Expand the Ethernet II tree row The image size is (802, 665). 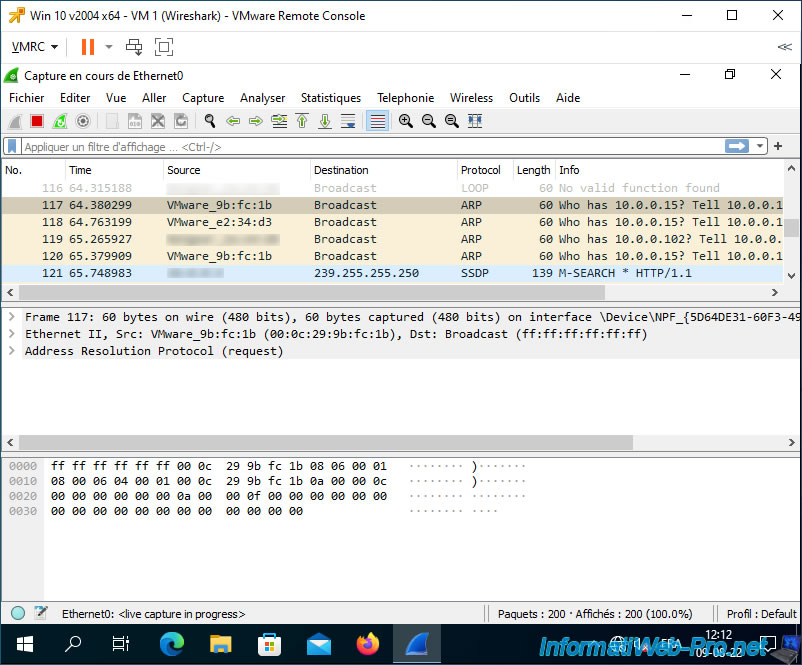pos(11,334)
